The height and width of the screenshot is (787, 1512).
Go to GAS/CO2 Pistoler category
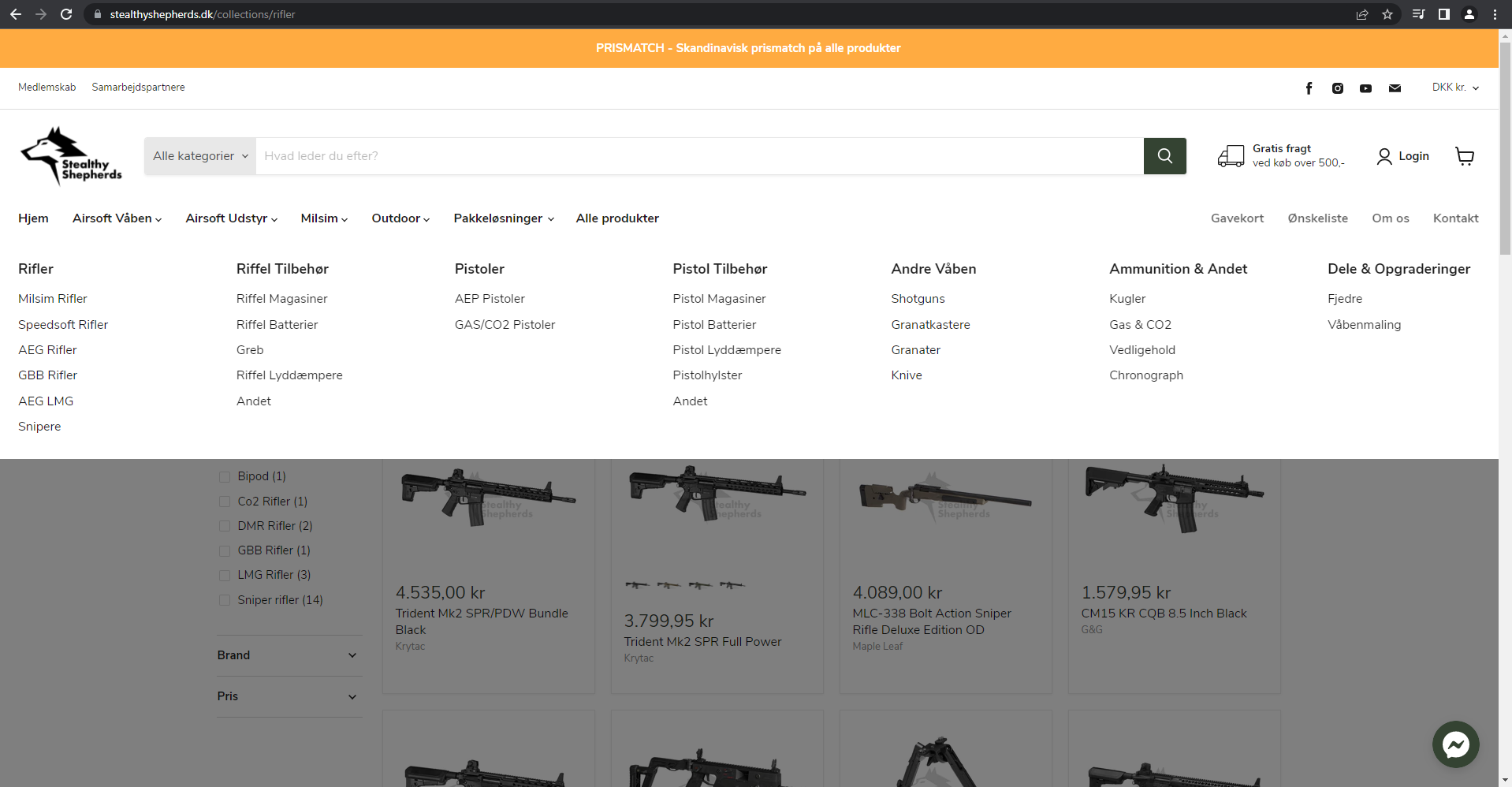[x=505, y=325]
